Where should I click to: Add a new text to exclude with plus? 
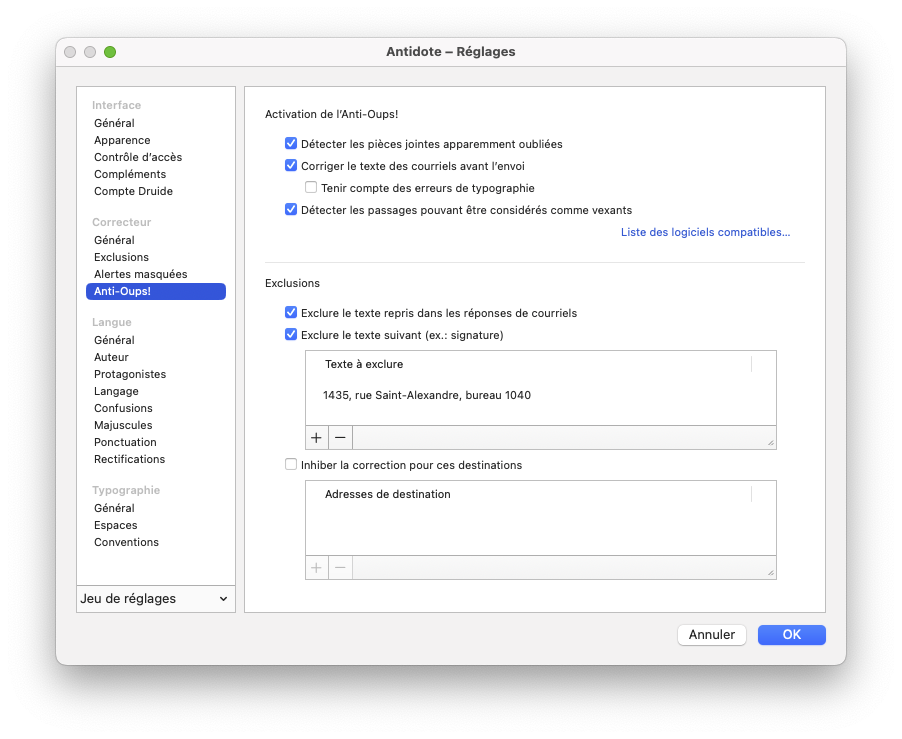[316, 438]
